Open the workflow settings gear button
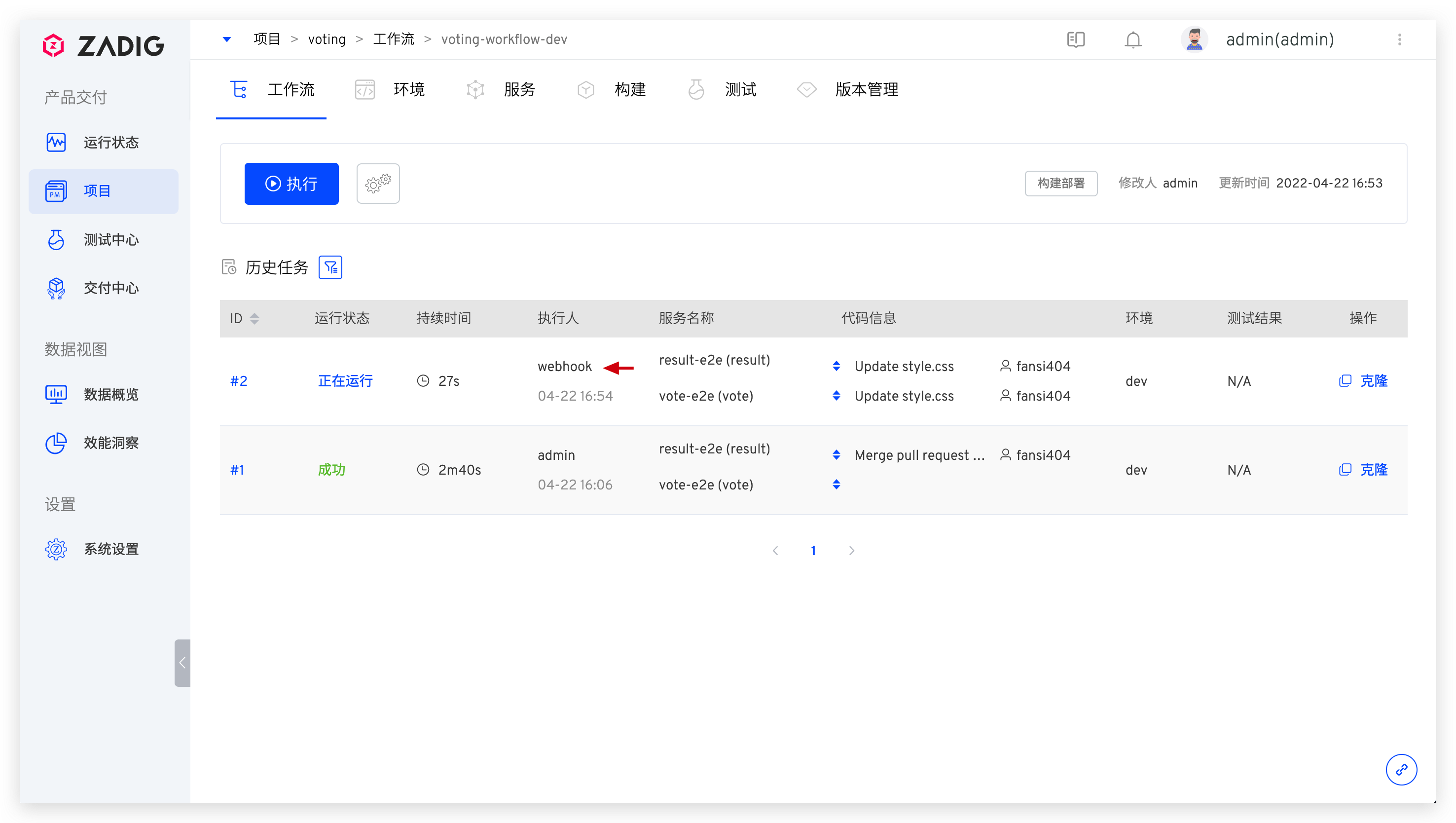Viewport: 1456px width, 823px height. pos(378,184)
